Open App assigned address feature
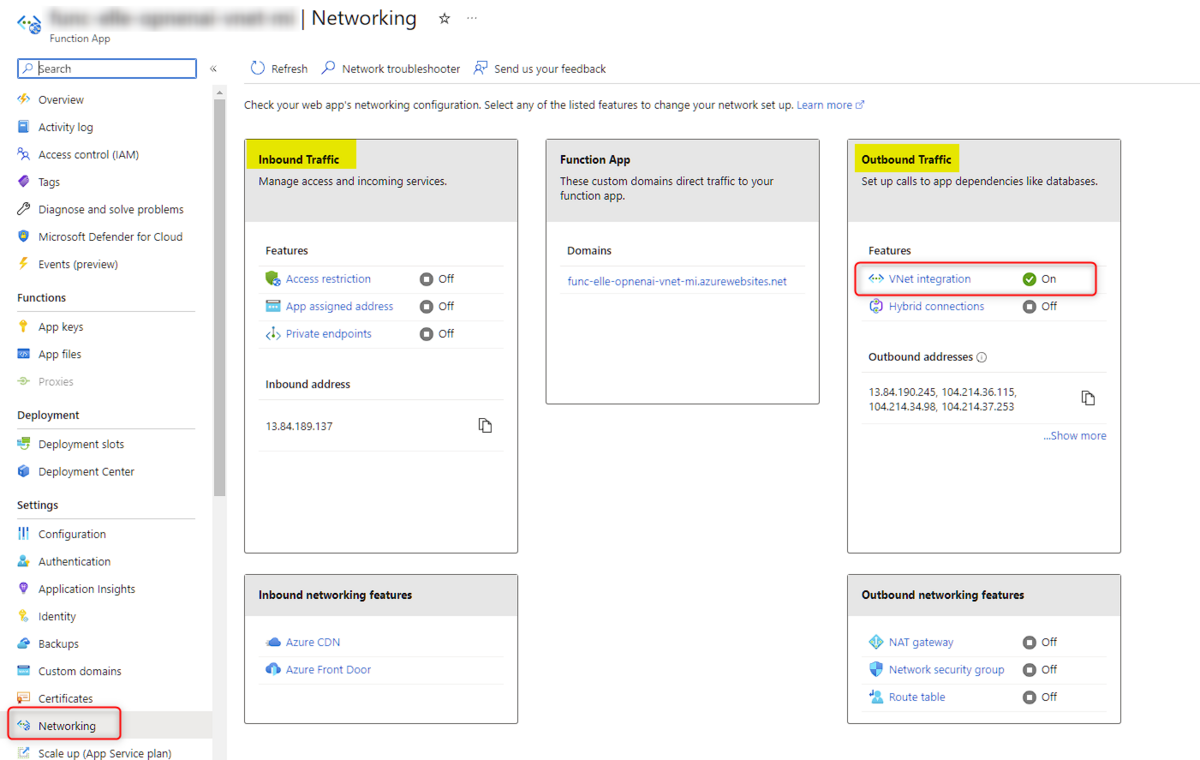Viewport: 1200px width, 760px height. 339,306
